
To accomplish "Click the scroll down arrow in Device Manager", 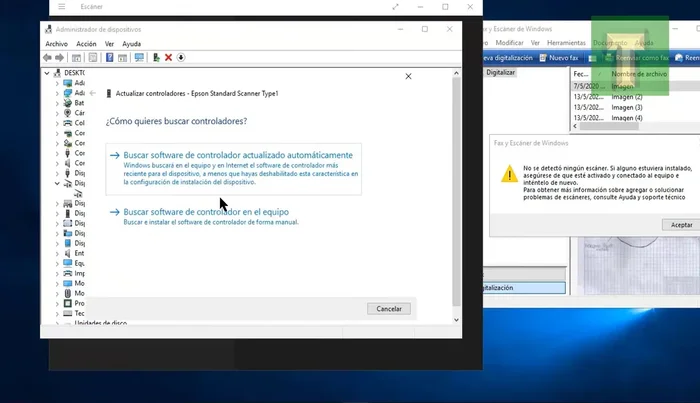I will click(x=456, y=320).
